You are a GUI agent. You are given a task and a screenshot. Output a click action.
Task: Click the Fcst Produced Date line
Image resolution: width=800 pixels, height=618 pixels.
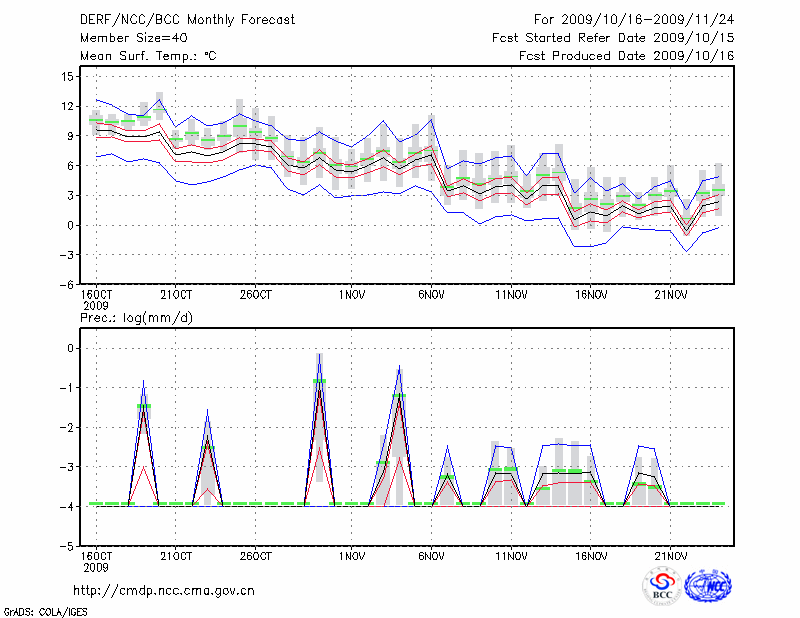pyautogui.click(x=627, y=55)
